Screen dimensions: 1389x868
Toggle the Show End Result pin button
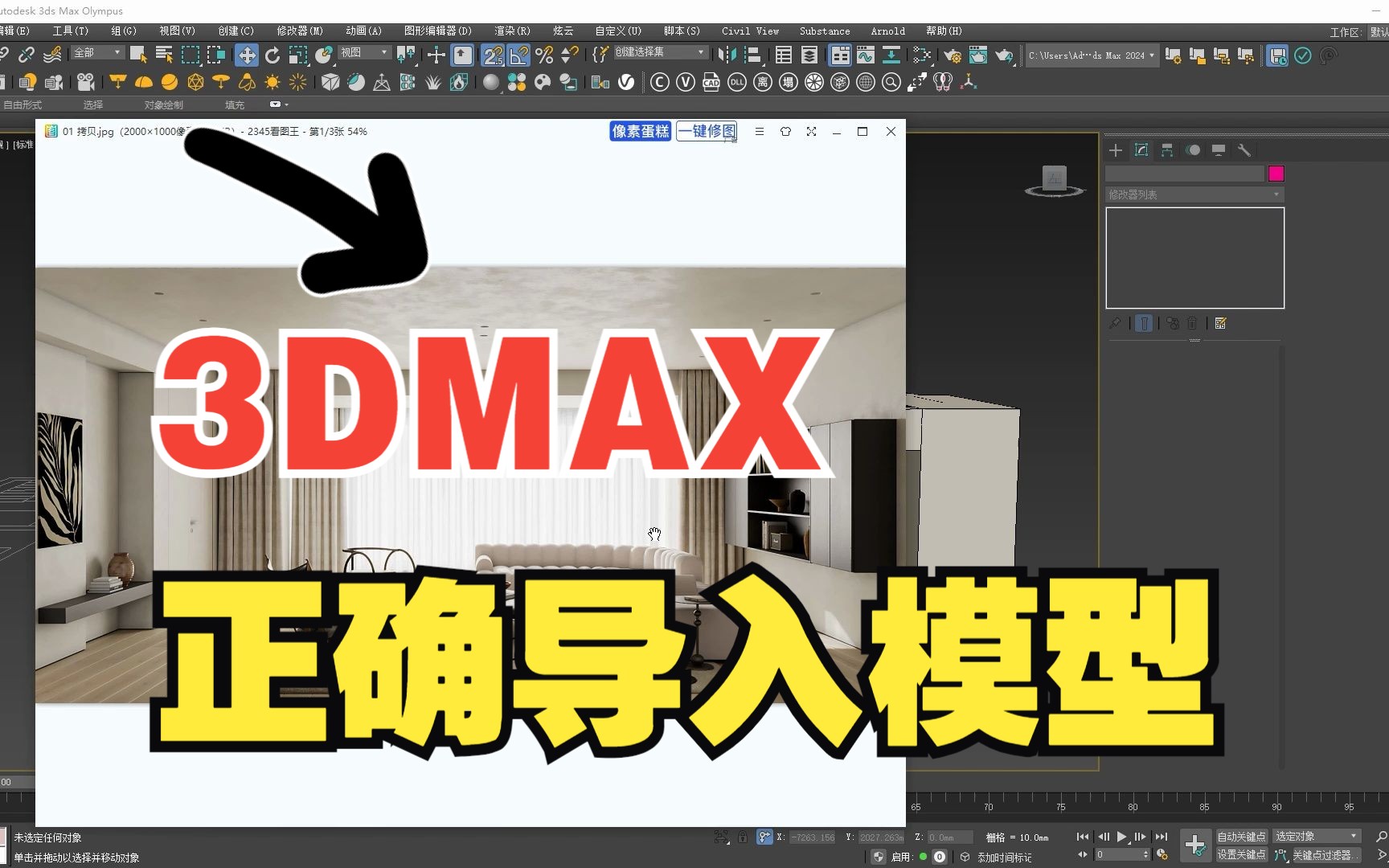[1144, 323]
